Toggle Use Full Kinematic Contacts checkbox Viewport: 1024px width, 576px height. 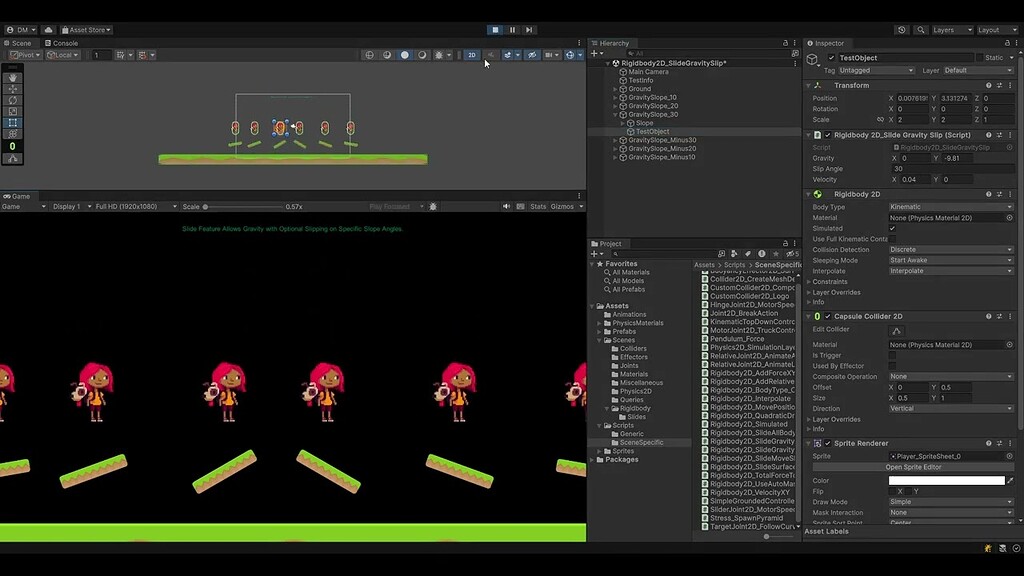891,238
